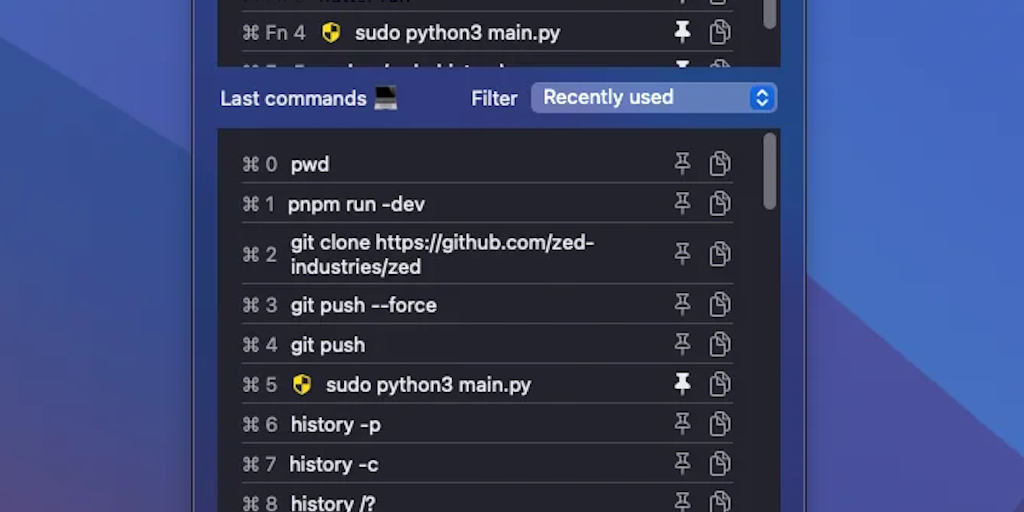Screen dimensions: 1024x512
Task: Pin the history -c command
Action: [x=683, y=464]
